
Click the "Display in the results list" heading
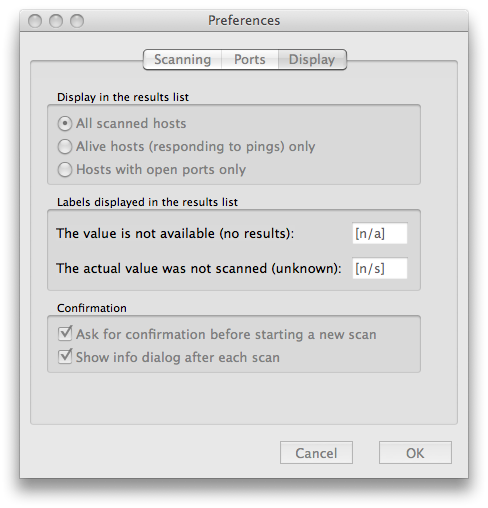click(123, 97)
